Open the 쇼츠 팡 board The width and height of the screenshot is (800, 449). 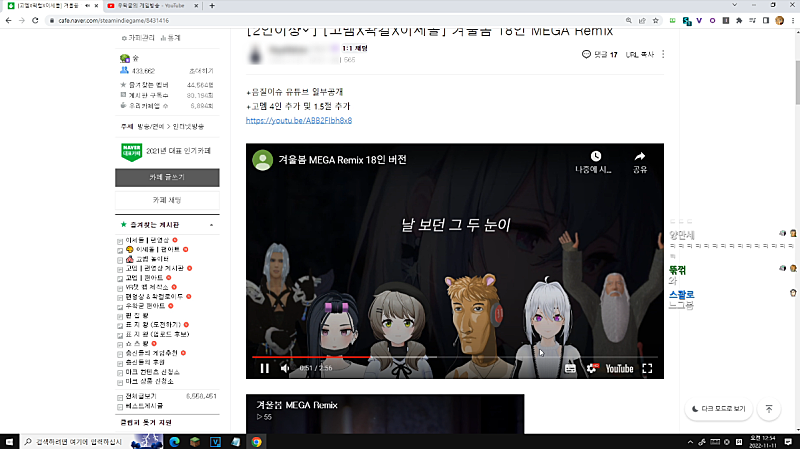point(137,343)
